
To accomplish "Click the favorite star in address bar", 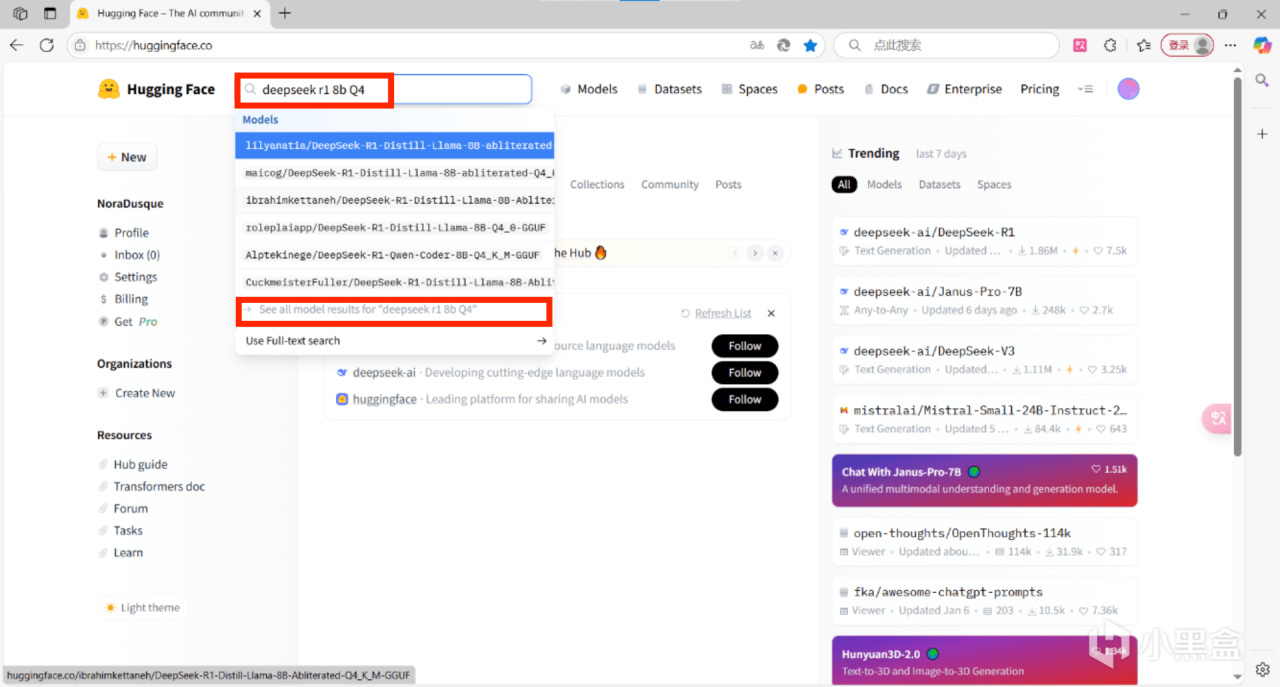I will [x=810, y=45].
